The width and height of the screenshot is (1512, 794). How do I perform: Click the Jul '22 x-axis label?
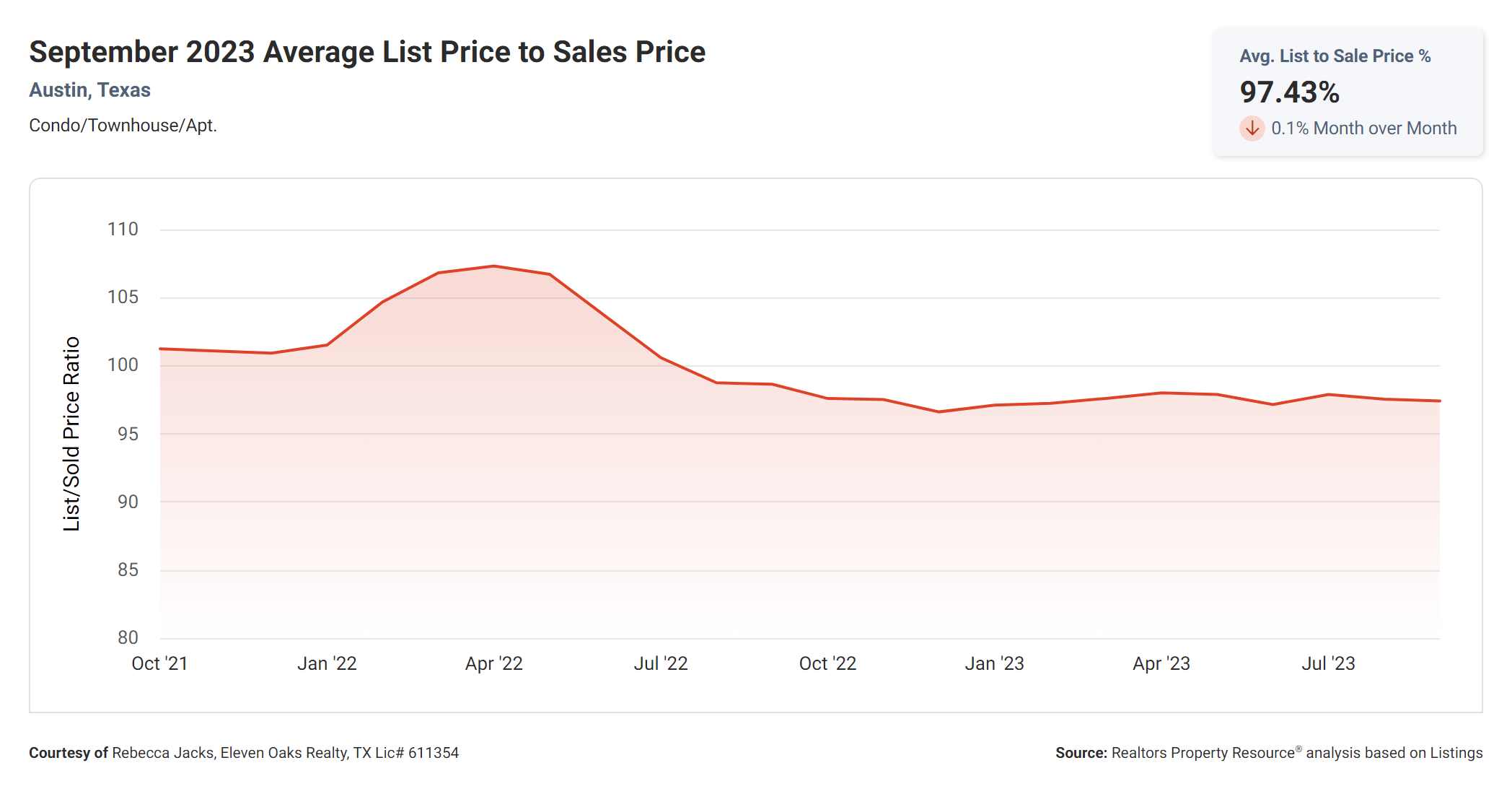(661, 663)
